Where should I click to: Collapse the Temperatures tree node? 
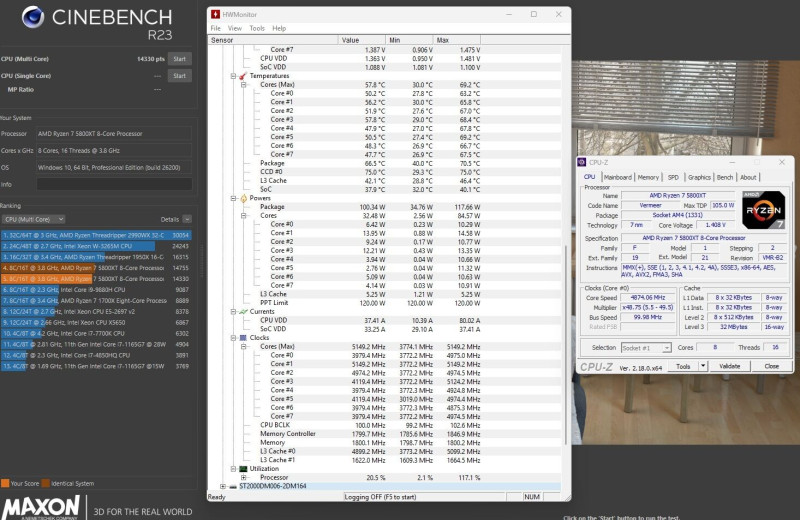[233, 76]
